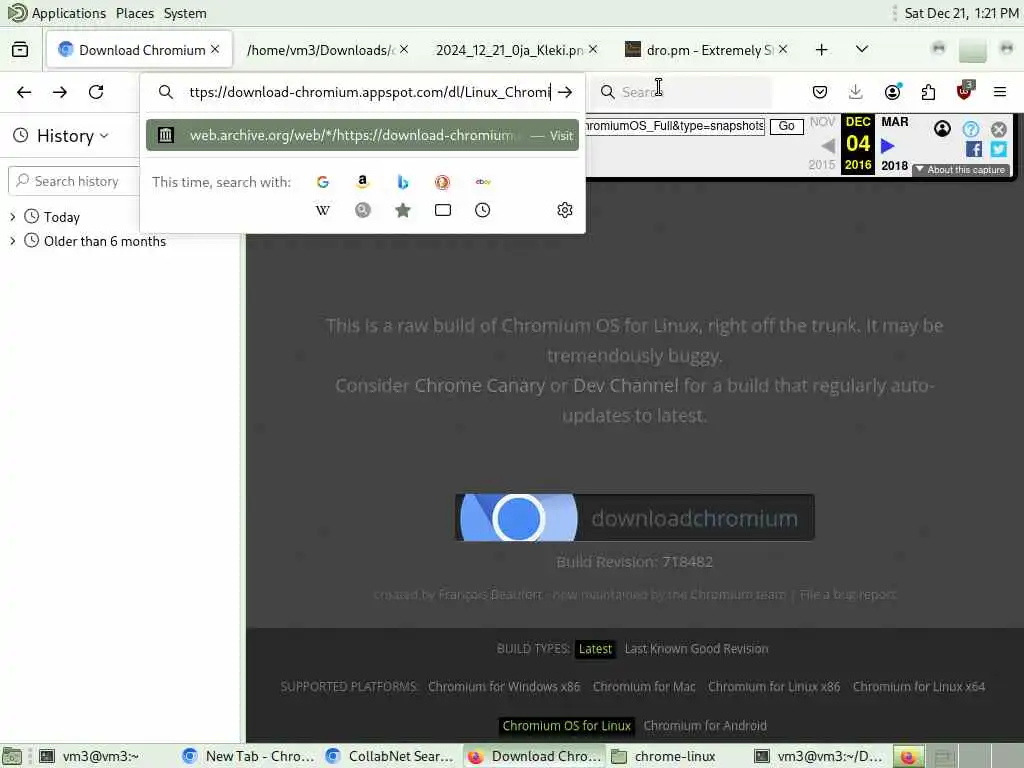Image resolution: width=1024 pixels, height=768 pixels.
Task: Go forward using the forward arrow
Action: coord(60,92)
